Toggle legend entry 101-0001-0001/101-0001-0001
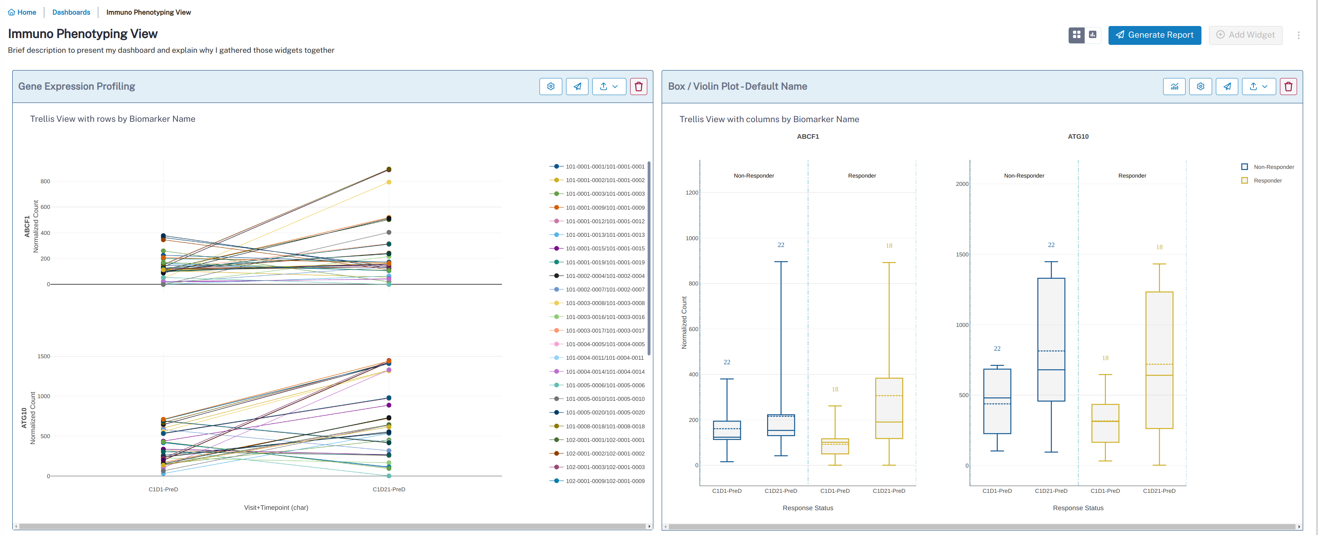Image resolution: width=1318 pixels, height=535 pixels. pos(604,167)
